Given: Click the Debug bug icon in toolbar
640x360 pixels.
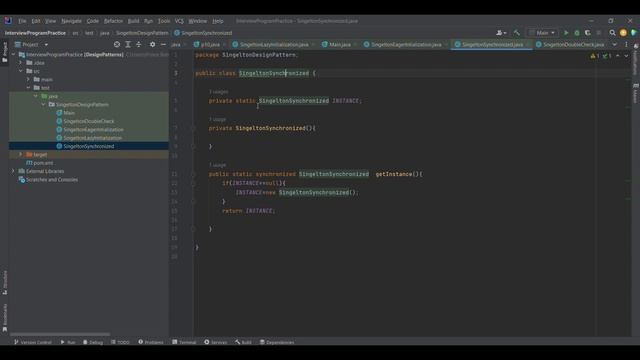Looking at the screenshot, I should pyautogui.click(x=577, y=33).
